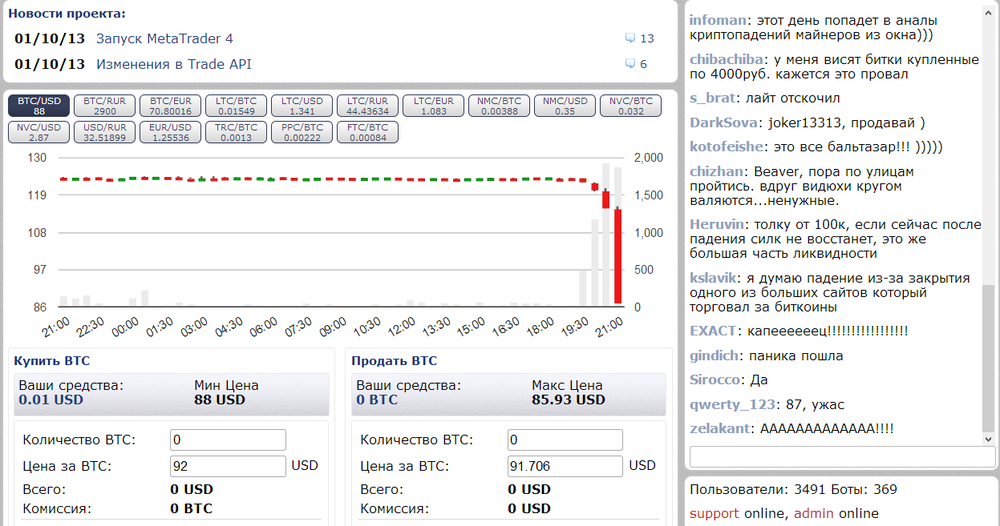Click the large red falling candlestick on chart
1000x526 pixels.
(618, 256)
